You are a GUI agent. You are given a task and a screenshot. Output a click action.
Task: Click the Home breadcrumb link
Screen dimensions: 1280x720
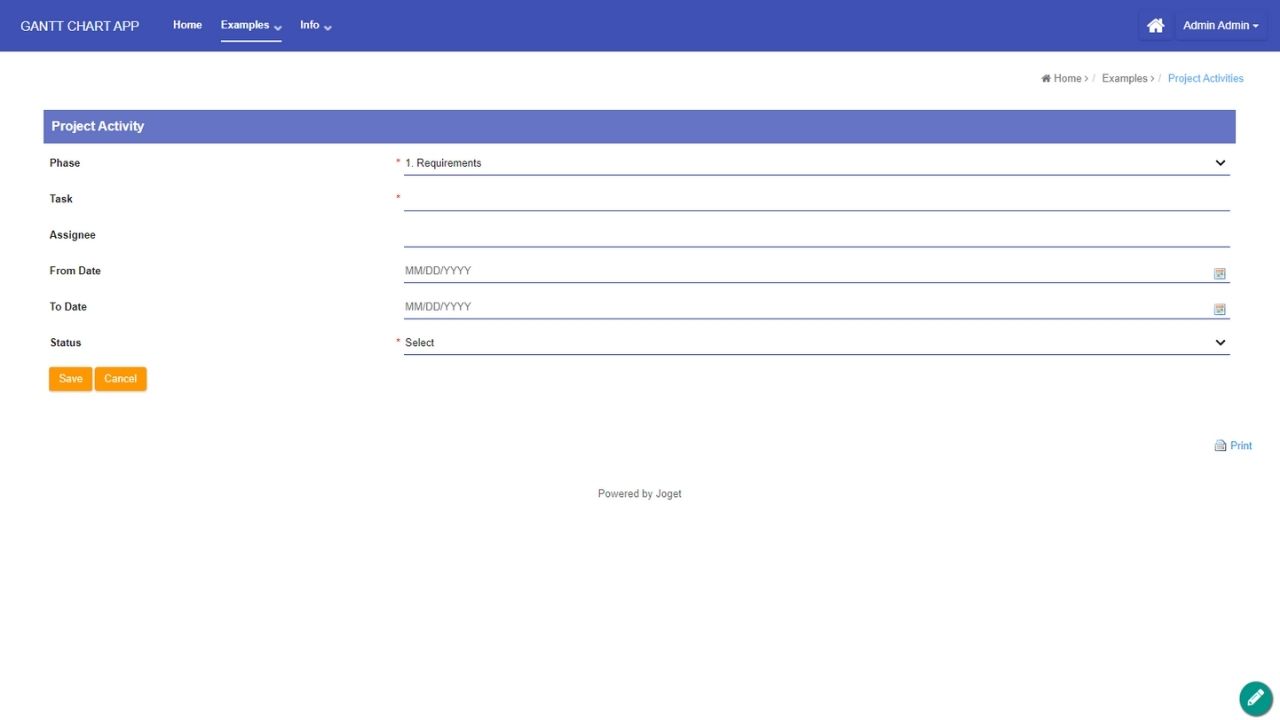(1066, 78)
